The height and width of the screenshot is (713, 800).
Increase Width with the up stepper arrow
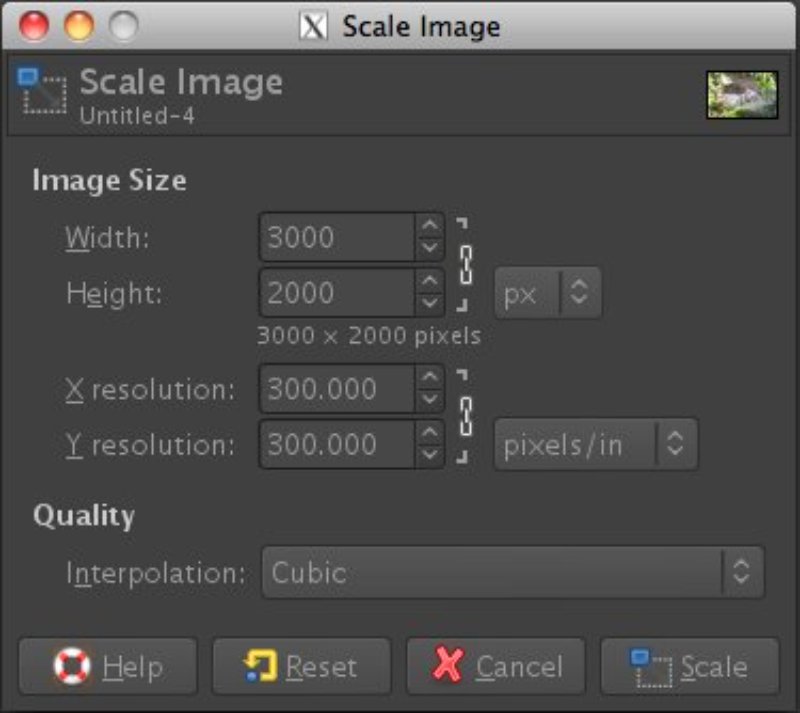point(430,228)
